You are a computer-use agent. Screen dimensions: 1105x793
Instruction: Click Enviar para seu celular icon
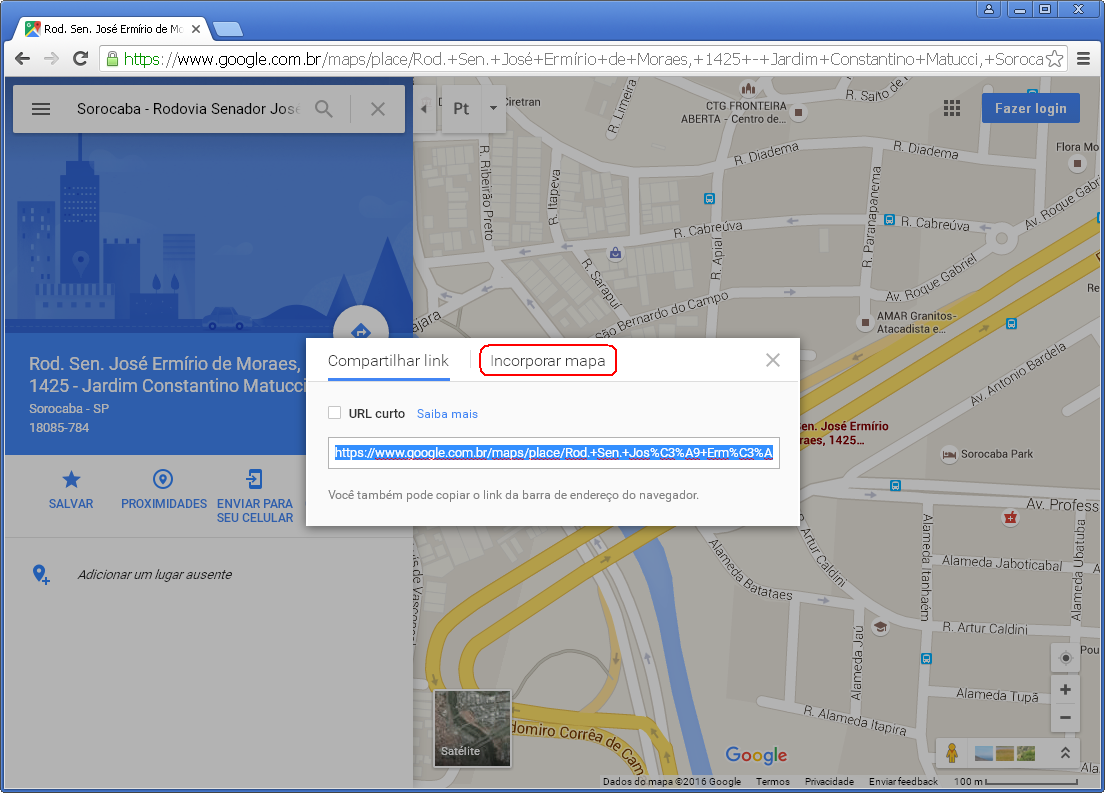255,480
